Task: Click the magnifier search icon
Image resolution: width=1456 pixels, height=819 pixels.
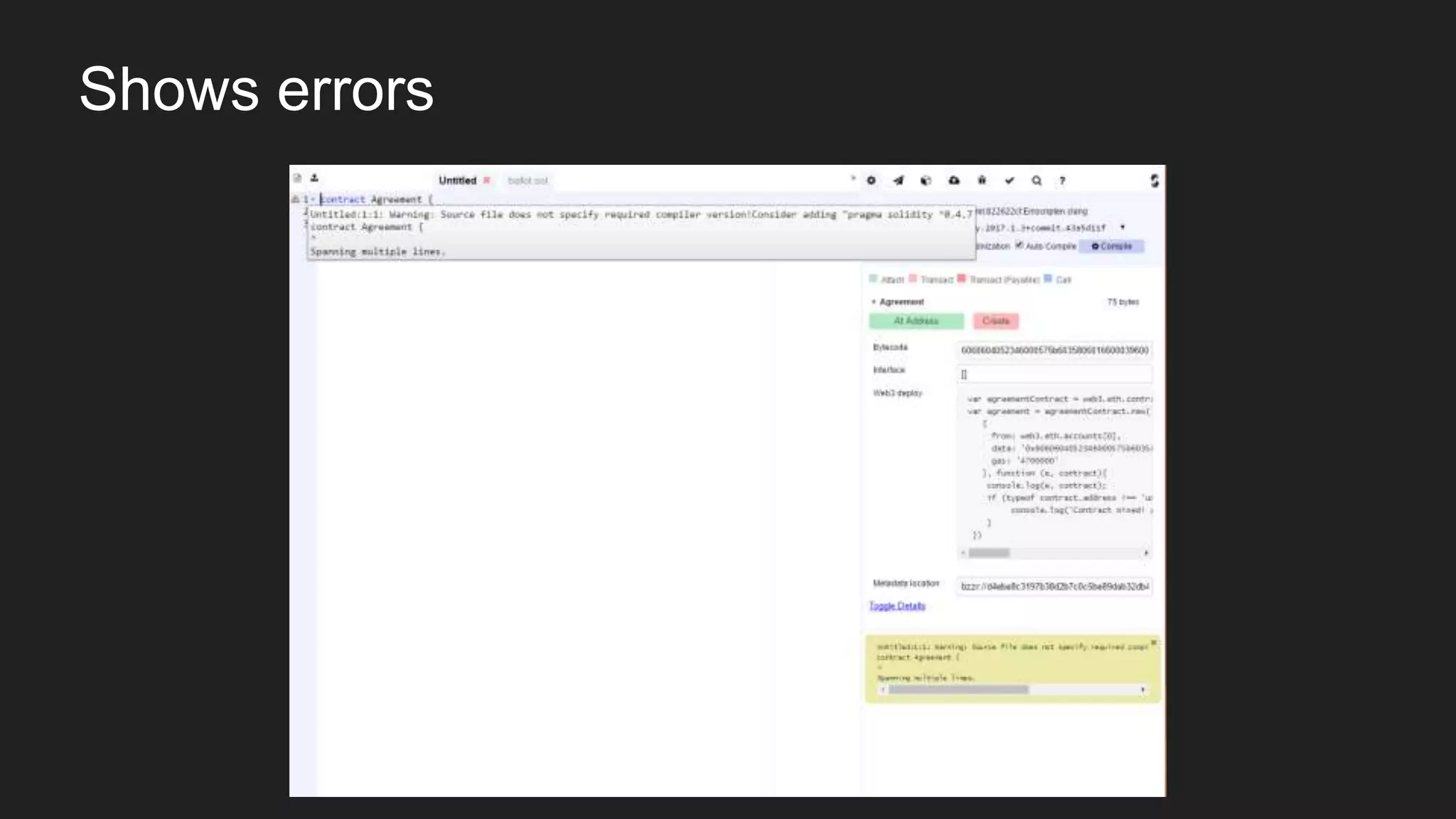Action: (1037, 181)
